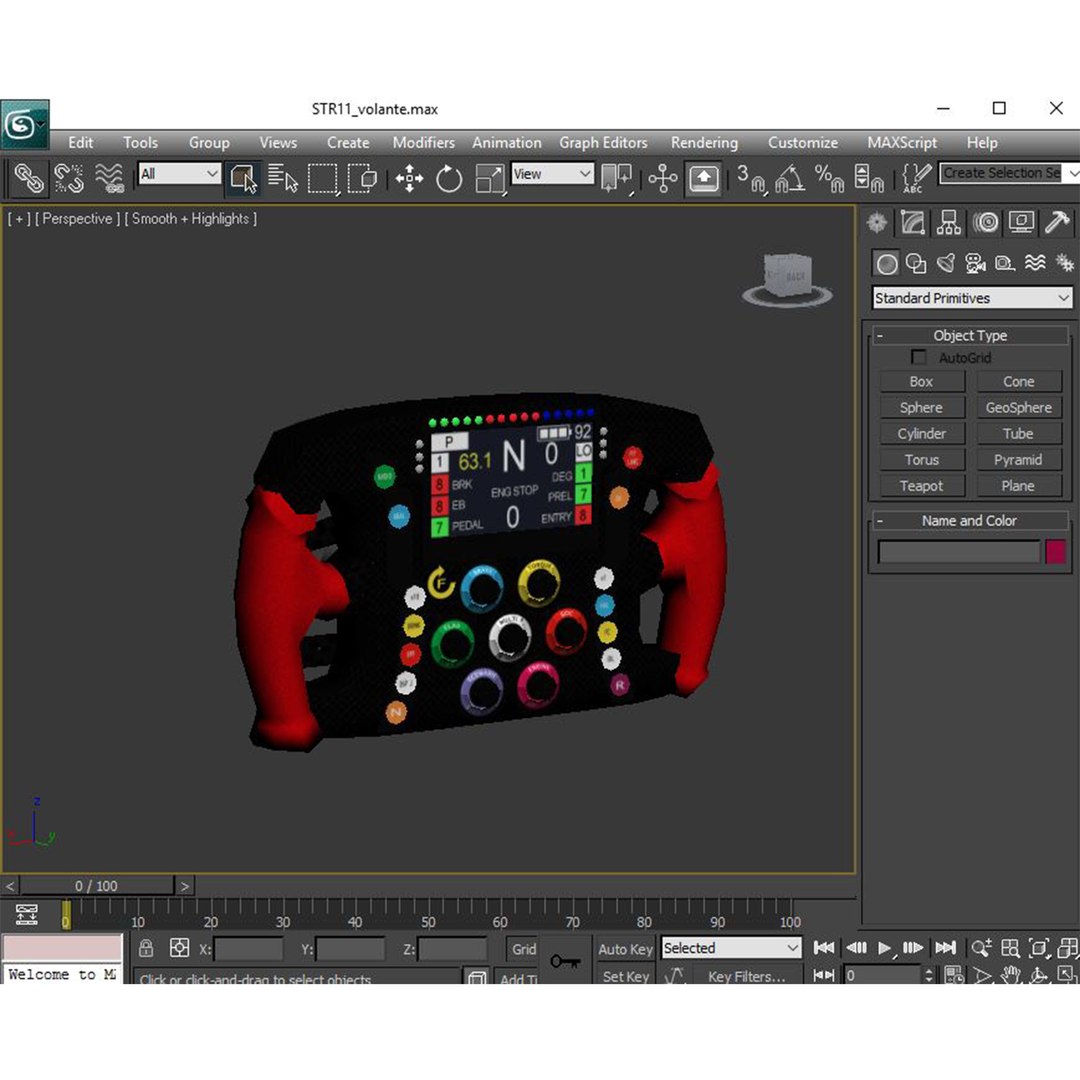The image size is (1080, 1080).
Task: Create a Box primitive
Action: click(x=922, y=382)
